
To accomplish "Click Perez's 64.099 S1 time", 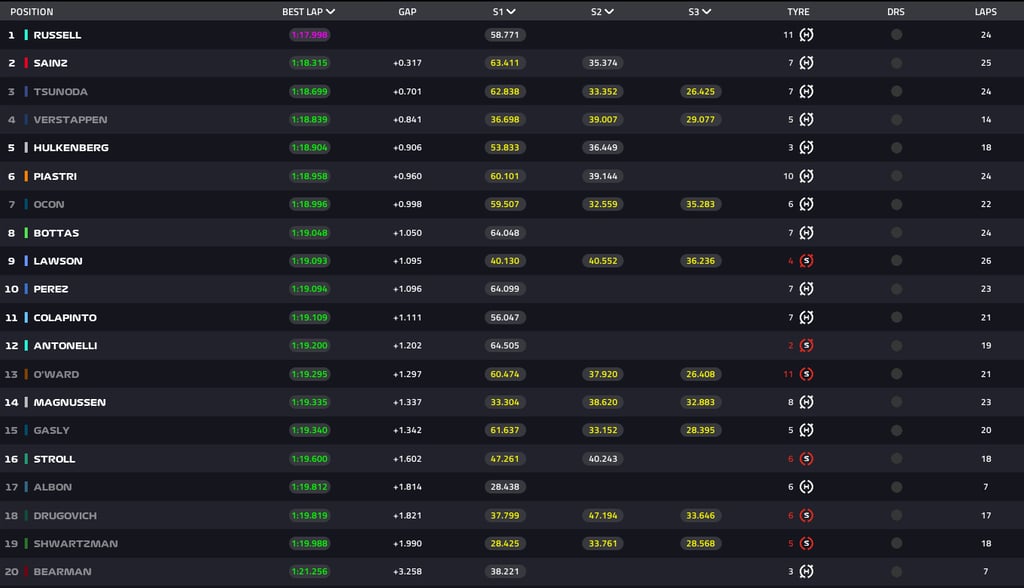I will (x=505, y=289).
